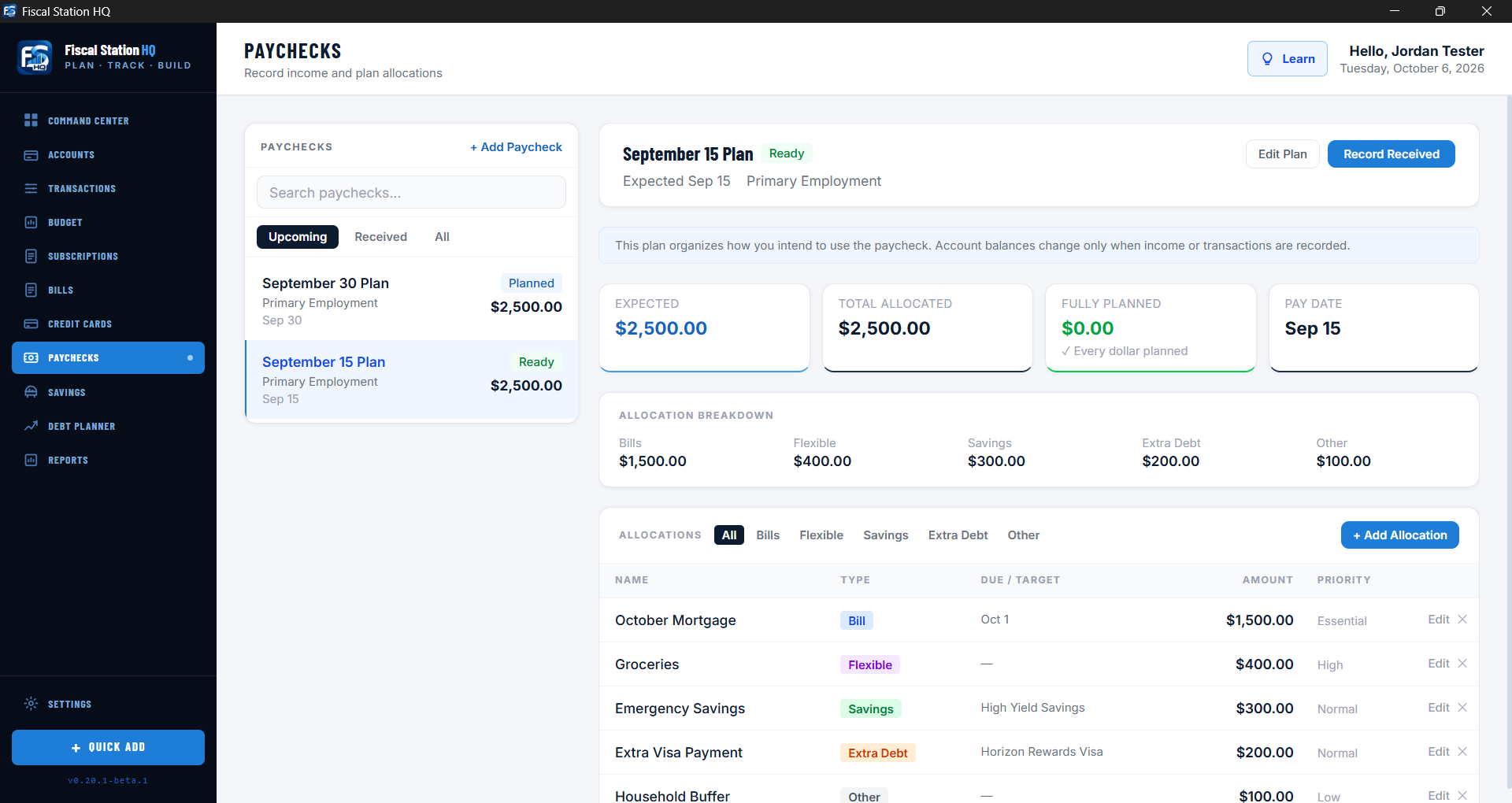
Task: Click the Learn lightbulb icon
Action: coord(1267,59)
